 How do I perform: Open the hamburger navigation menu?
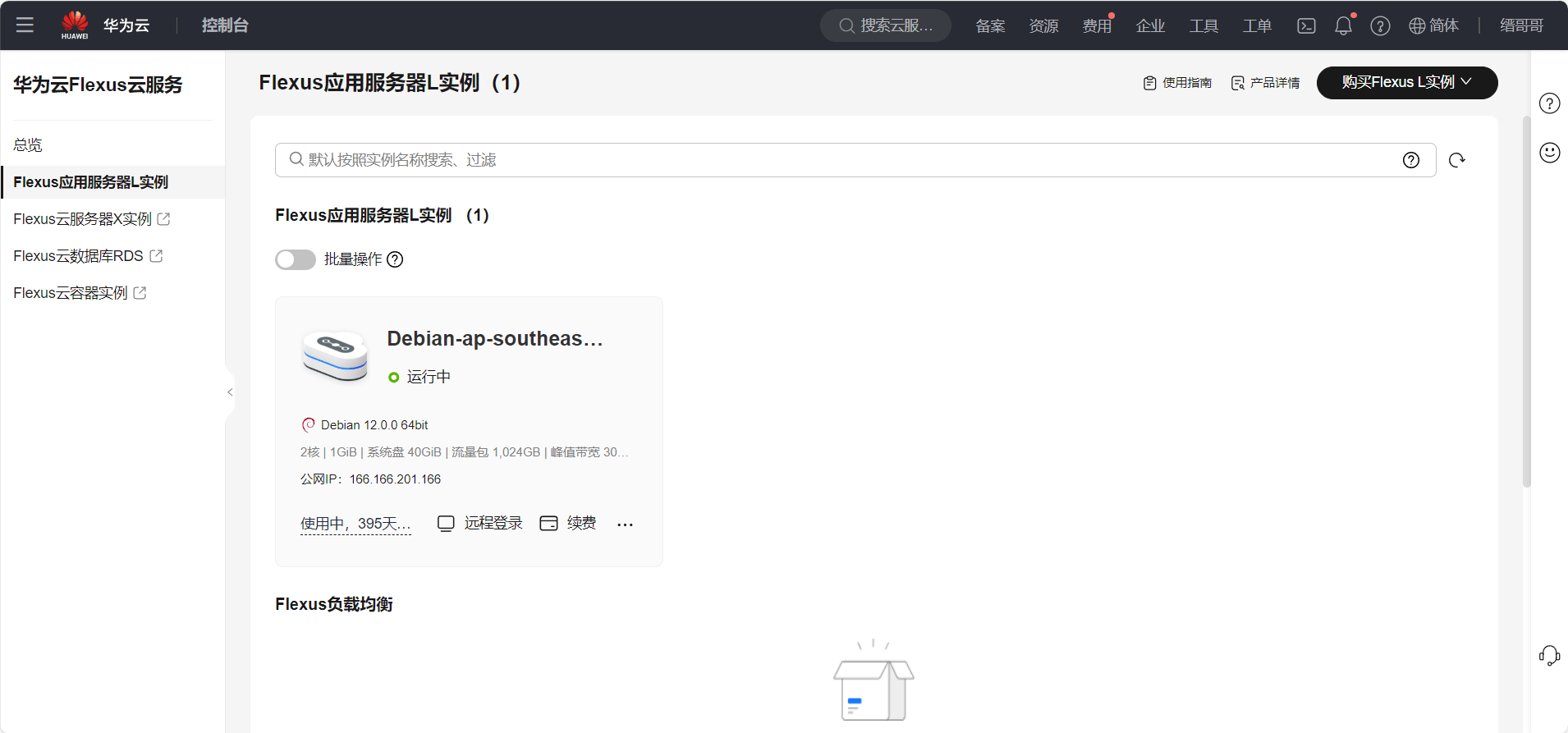[x=25, y=25]
